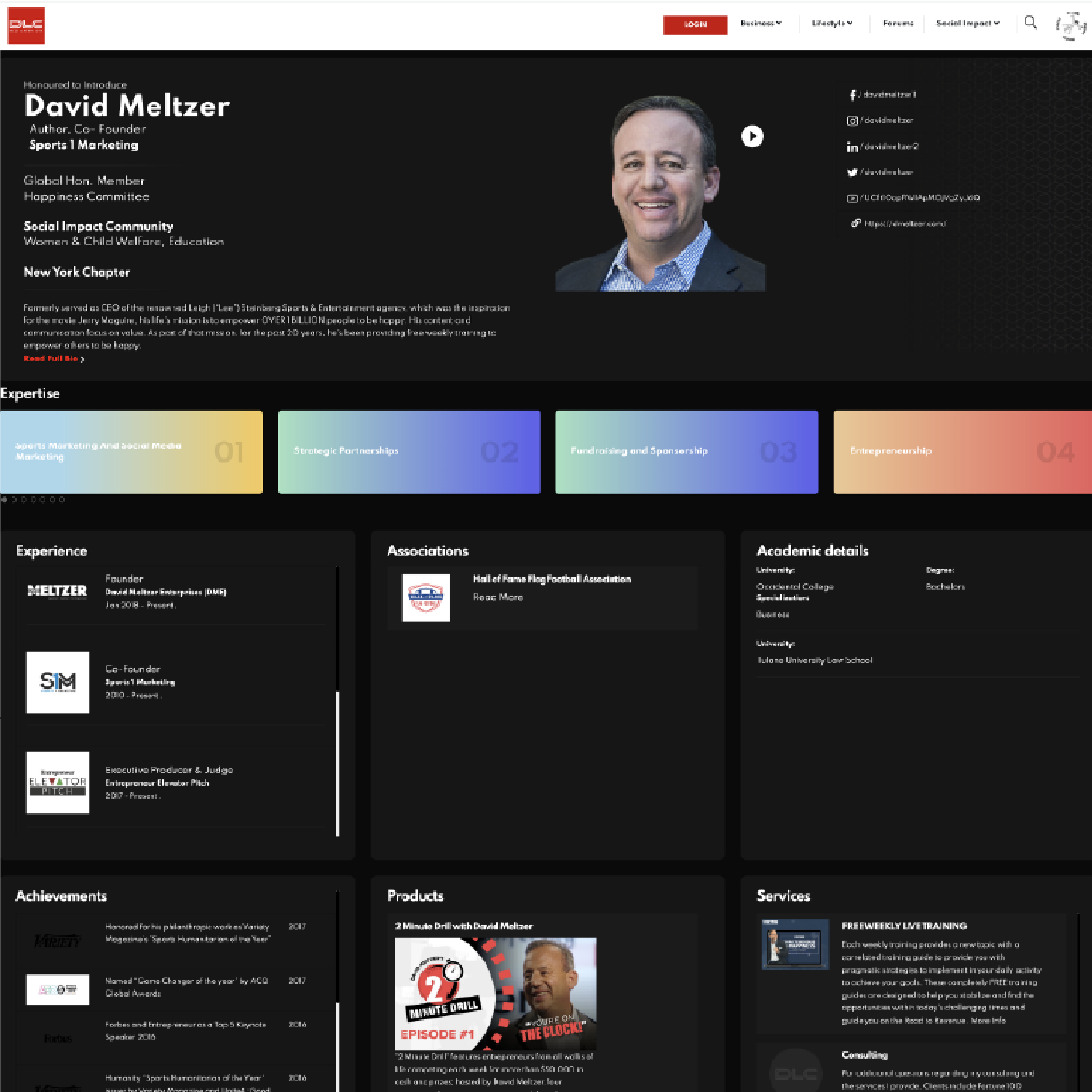Click FREE WEEKLY LIVE TRAINING heading
Viewport: 1092px width, 1092px height.
pyautogui.click(x=904, y=926)
